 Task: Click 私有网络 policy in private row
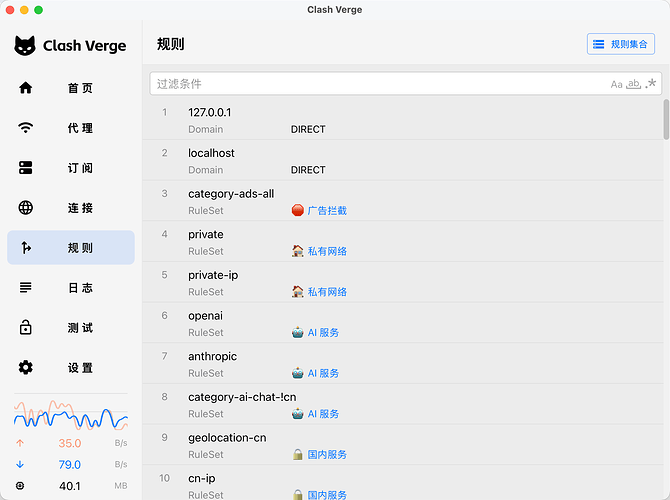click(327, 251)
